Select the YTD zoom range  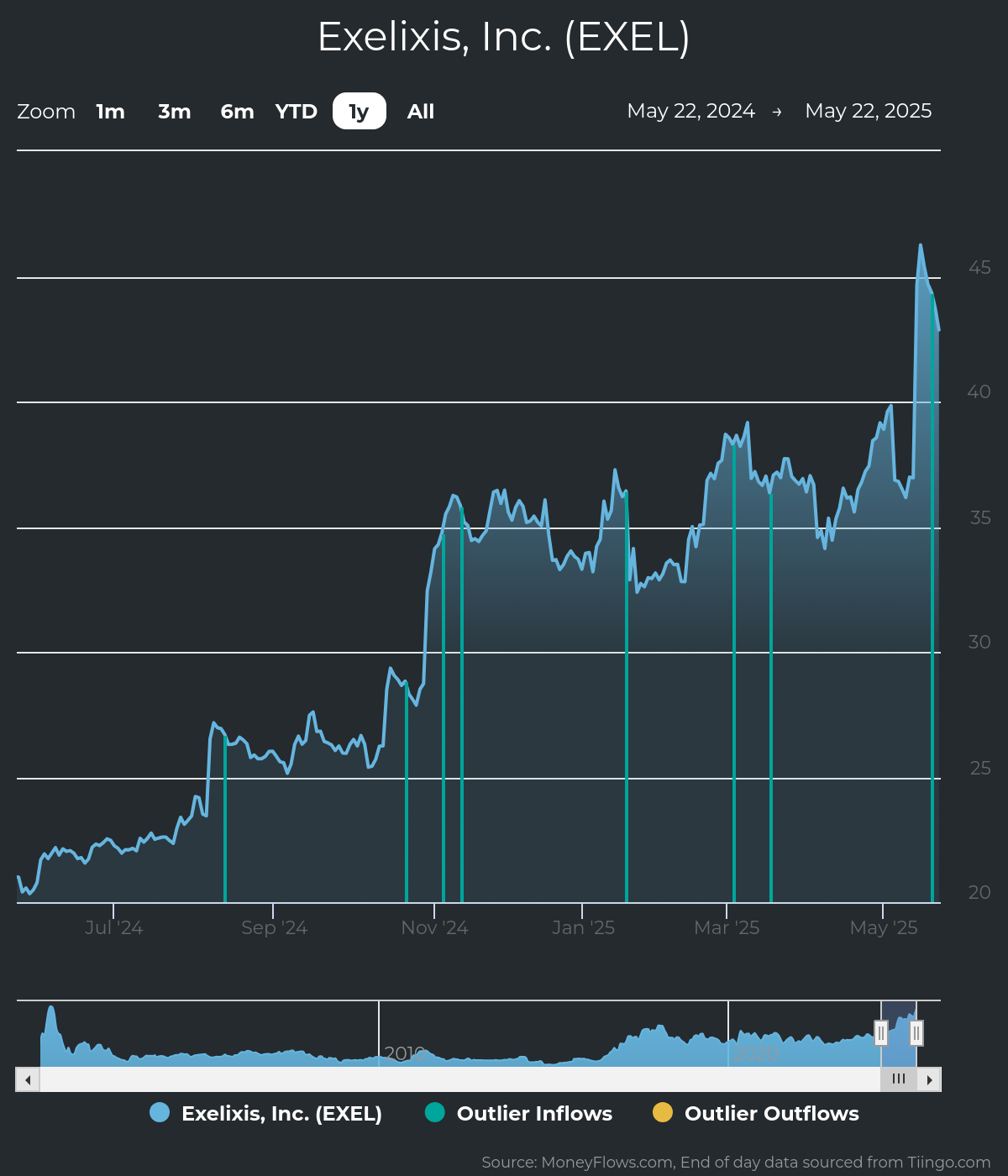(297, 111)
